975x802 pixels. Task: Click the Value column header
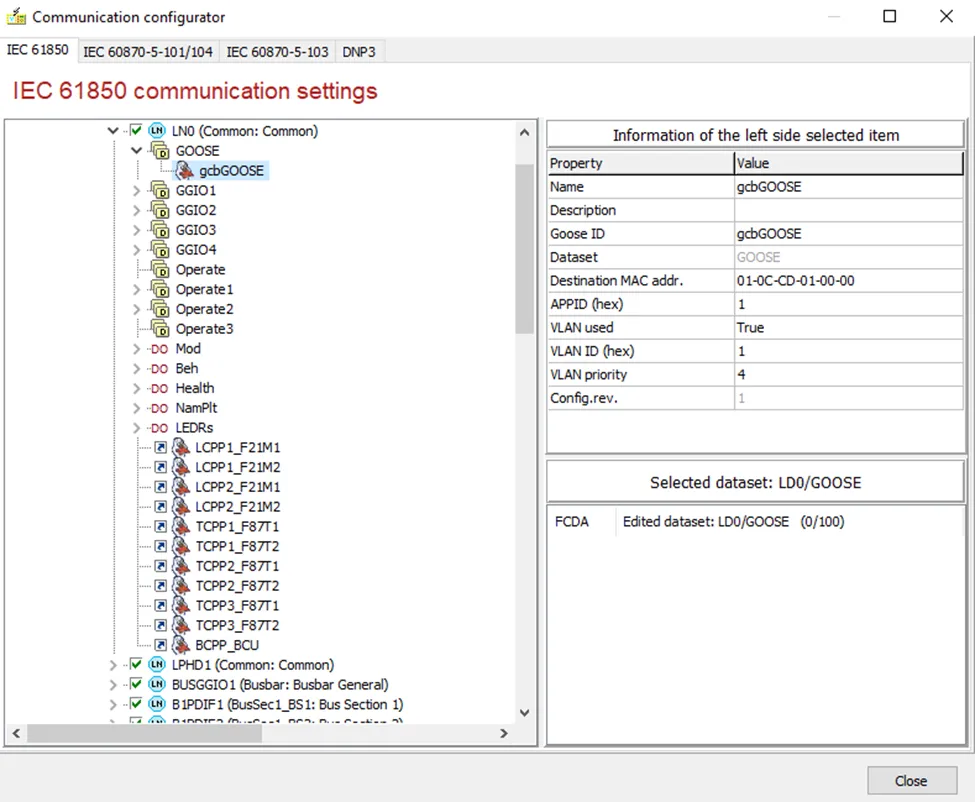pyautogui.click(x=848, y=163)
